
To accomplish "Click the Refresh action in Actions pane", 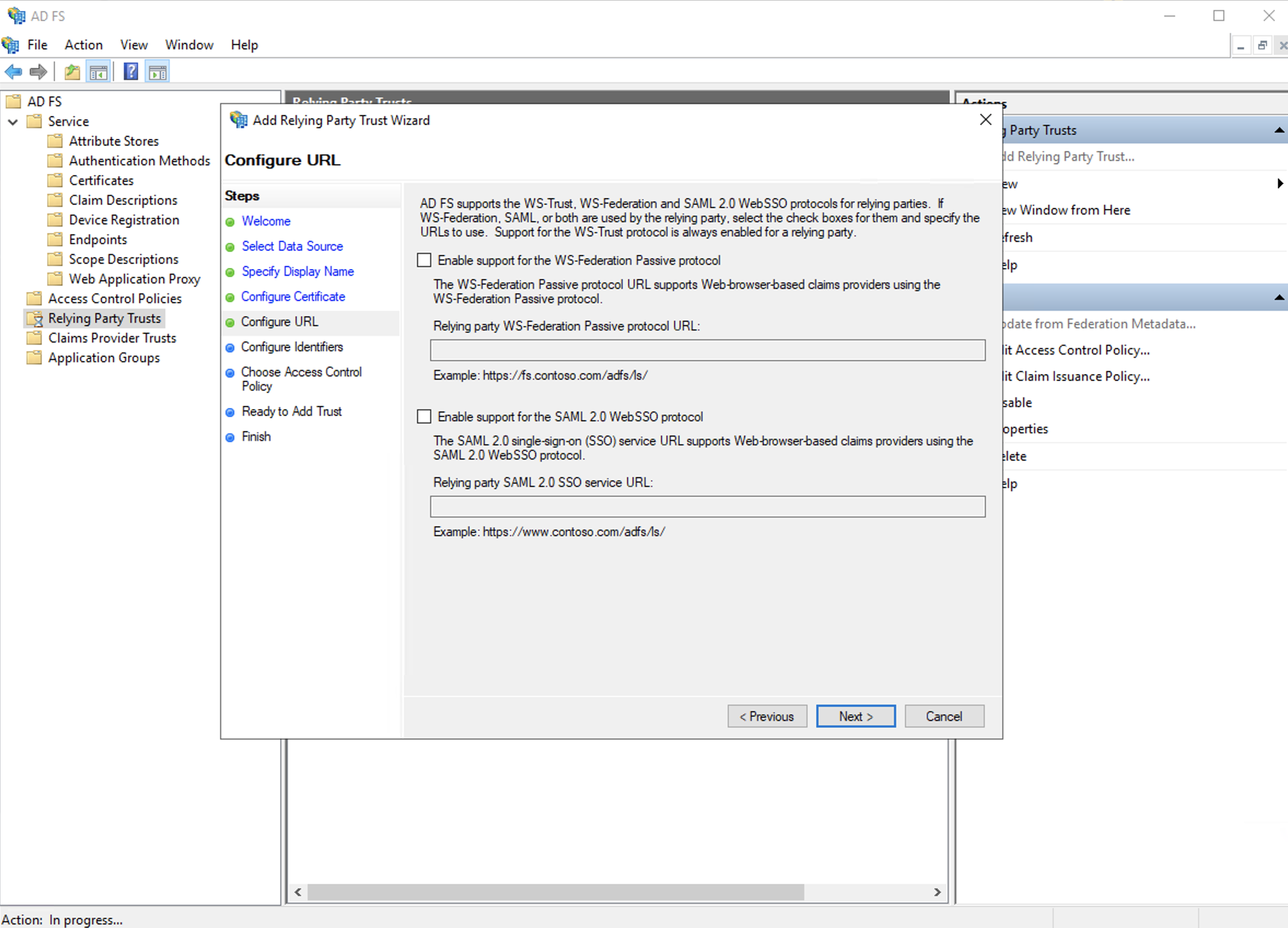I will point(1018,237).
